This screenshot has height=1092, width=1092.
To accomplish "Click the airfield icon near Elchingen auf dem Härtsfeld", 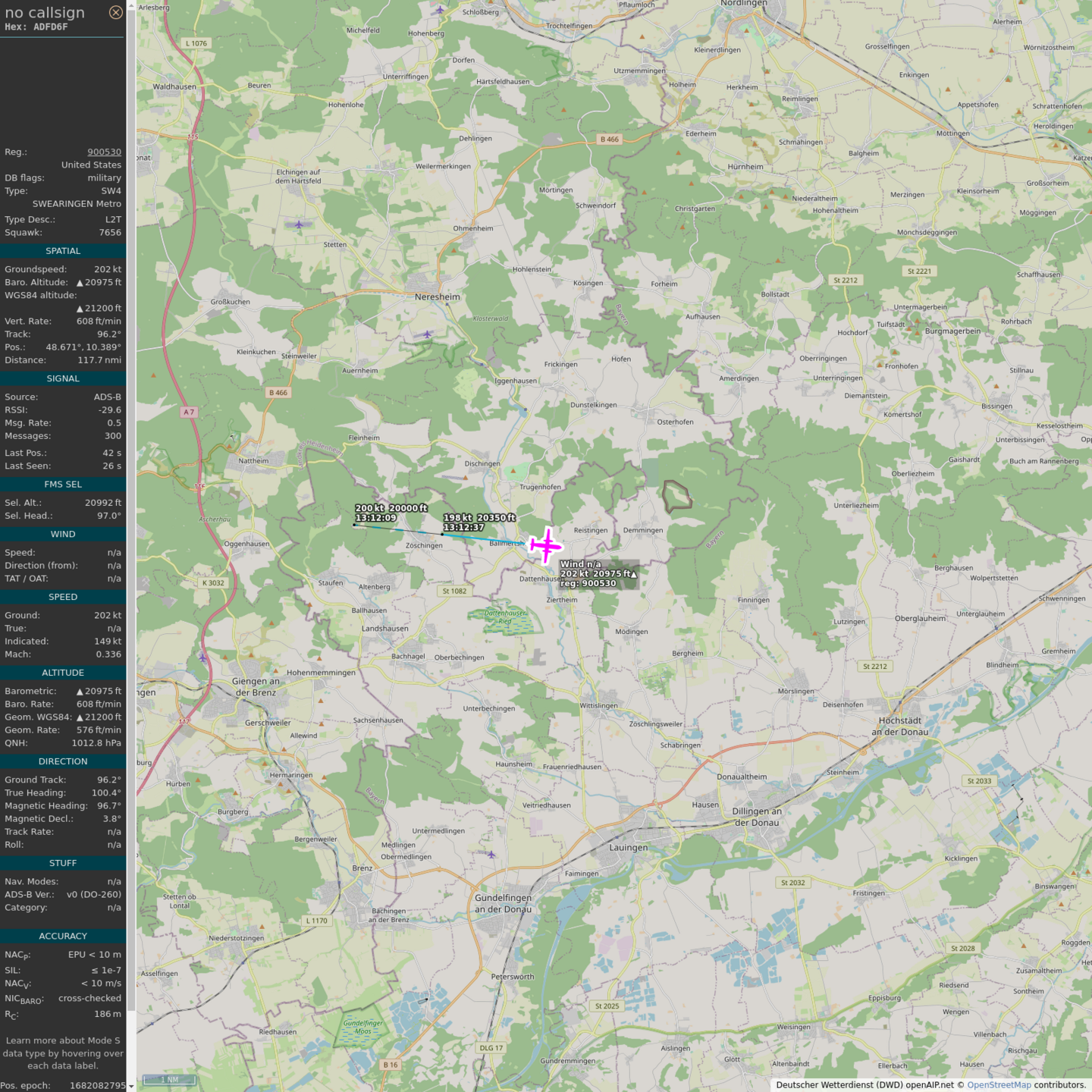I will 299,224.
